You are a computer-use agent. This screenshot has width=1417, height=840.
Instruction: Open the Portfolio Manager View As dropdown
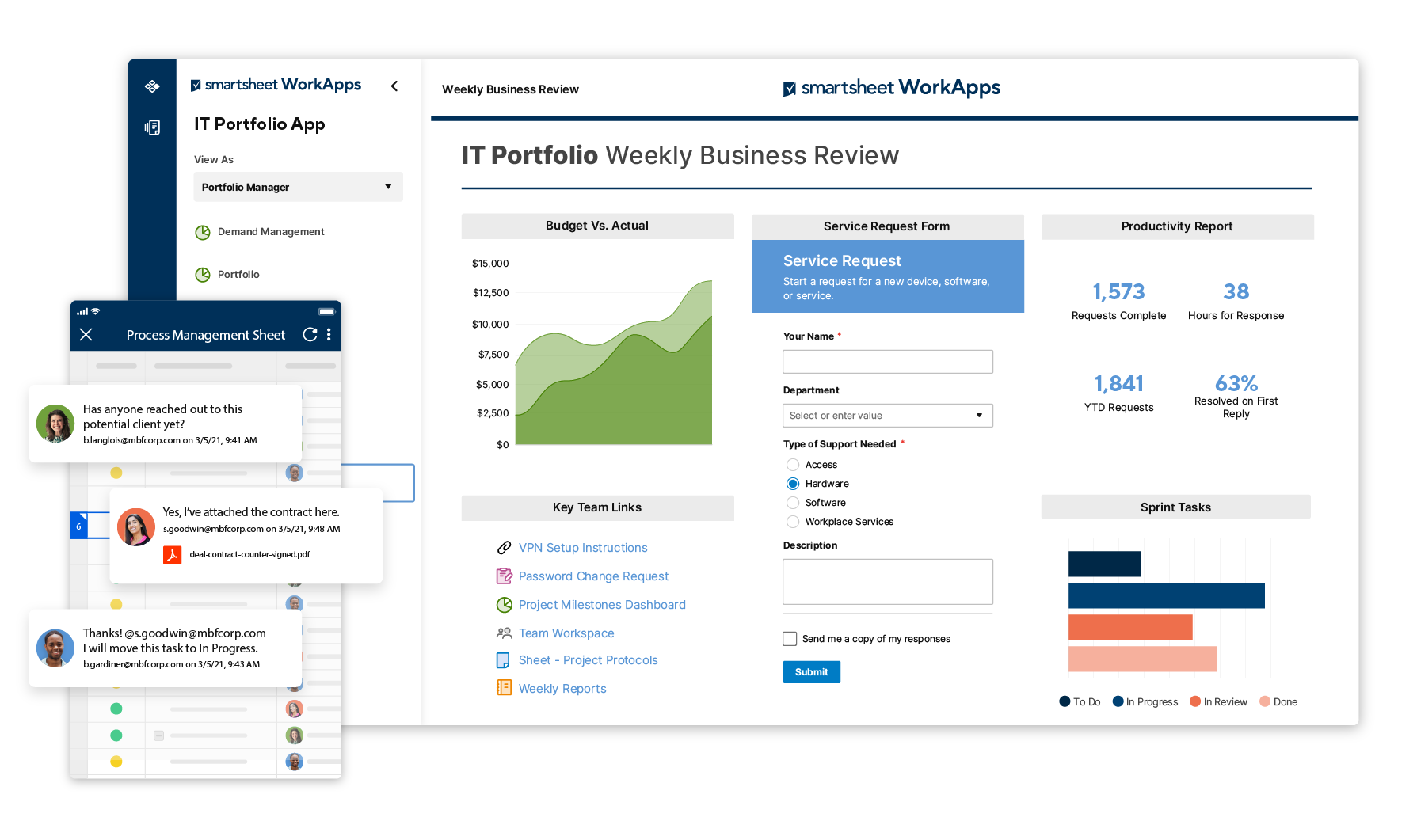[298, 187]
